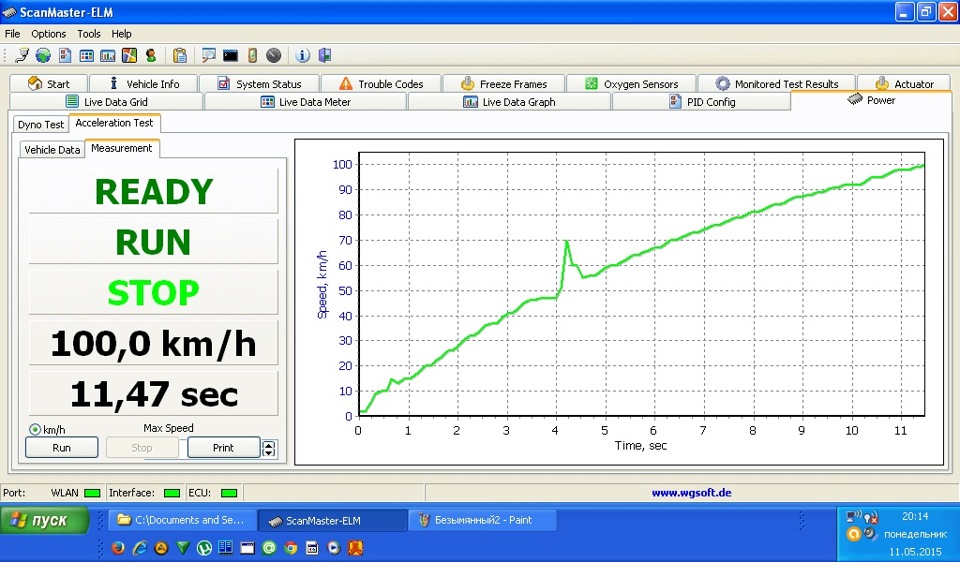The height and width of the screenshot is (562, 960).
Task: Switch to the Live Data Graph tab
Action: click(x=509, y=102)
